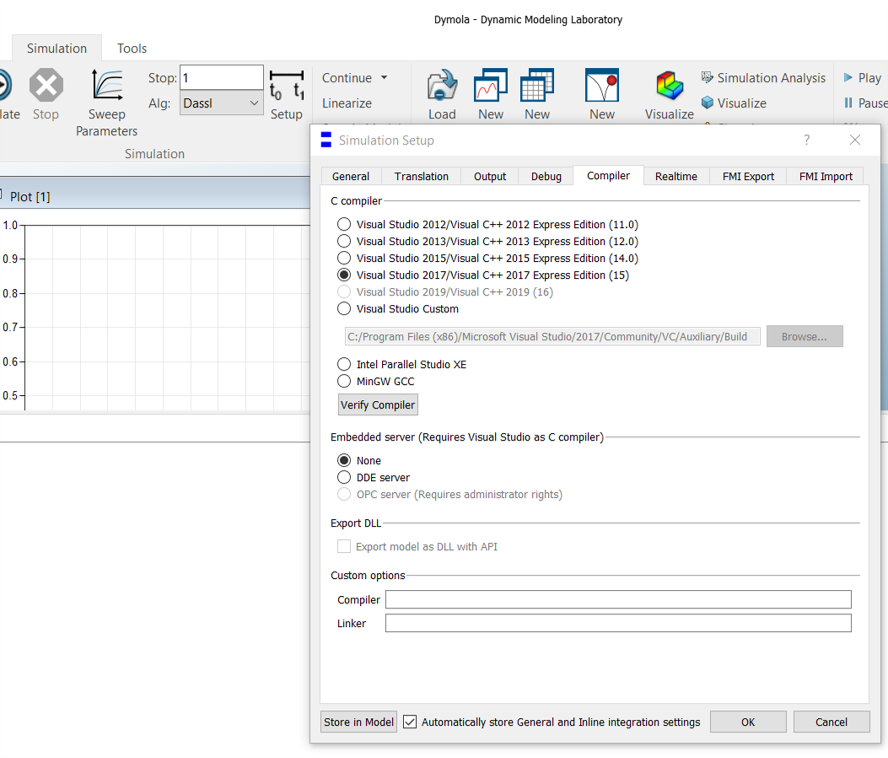This screenshot has width=888, height=758.
Task: Select Visual Studio 2013 compiler option
Action: tap(344, 241)
